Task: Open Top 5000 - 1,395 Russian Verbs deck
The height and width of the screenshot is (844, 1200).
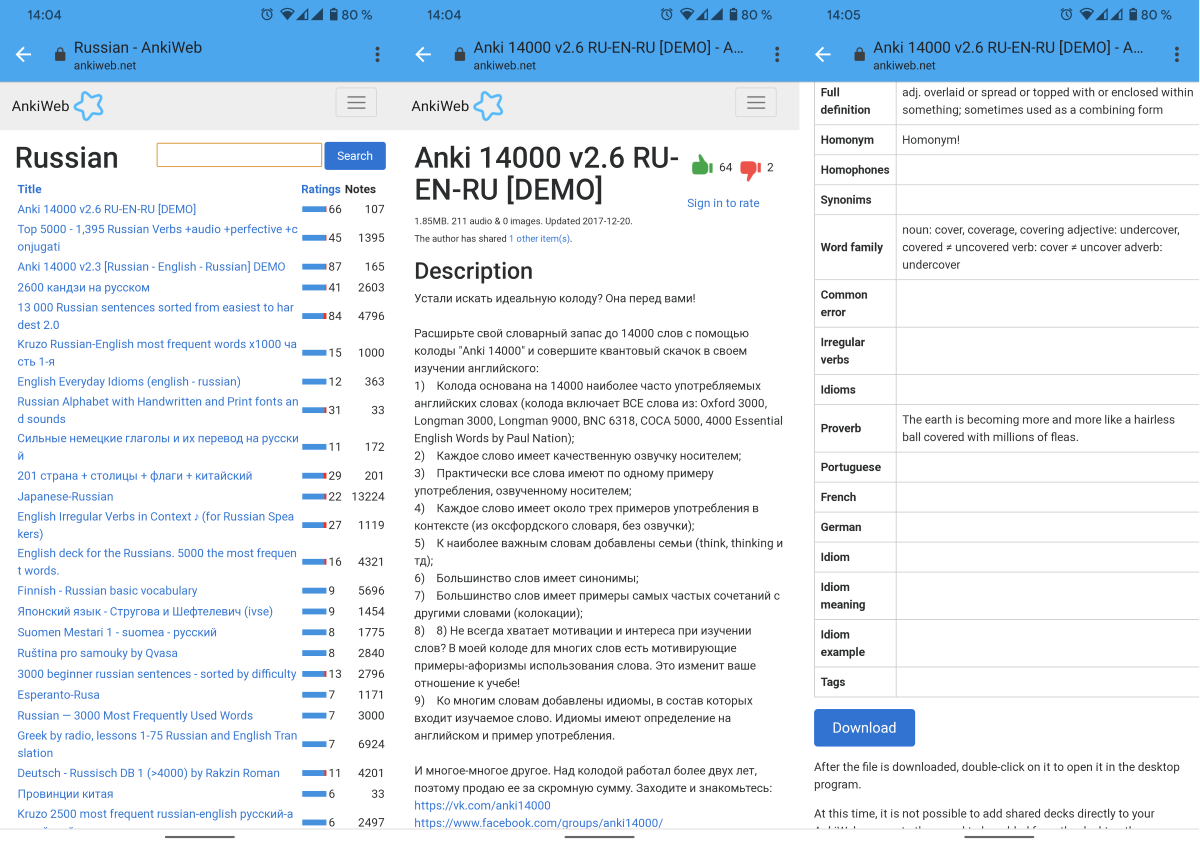Action: tap(158, 238)
